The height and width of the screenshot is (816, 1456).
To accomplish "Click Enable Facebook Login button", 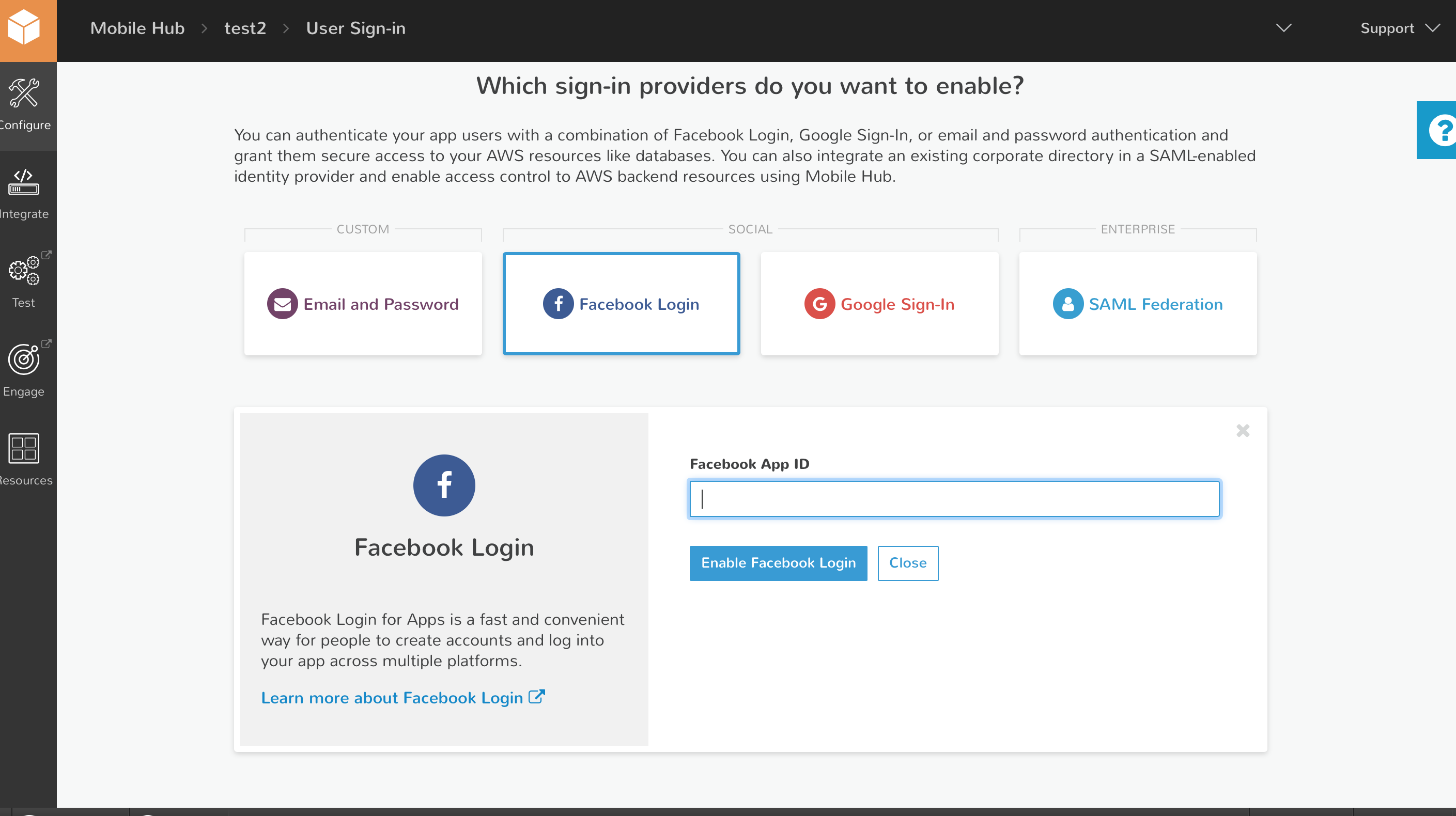I will click(778, 563).
